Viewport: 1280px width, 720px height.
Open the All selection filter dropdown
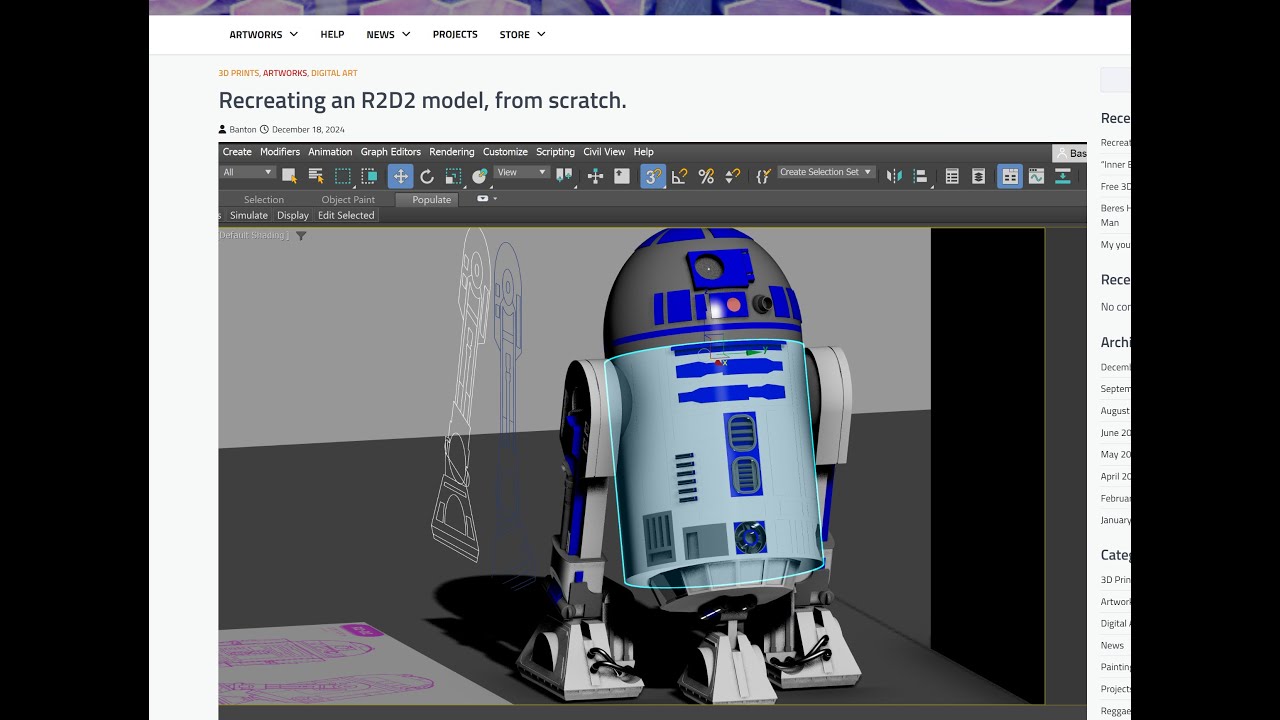pyautogui.click(x=247, y=172)
